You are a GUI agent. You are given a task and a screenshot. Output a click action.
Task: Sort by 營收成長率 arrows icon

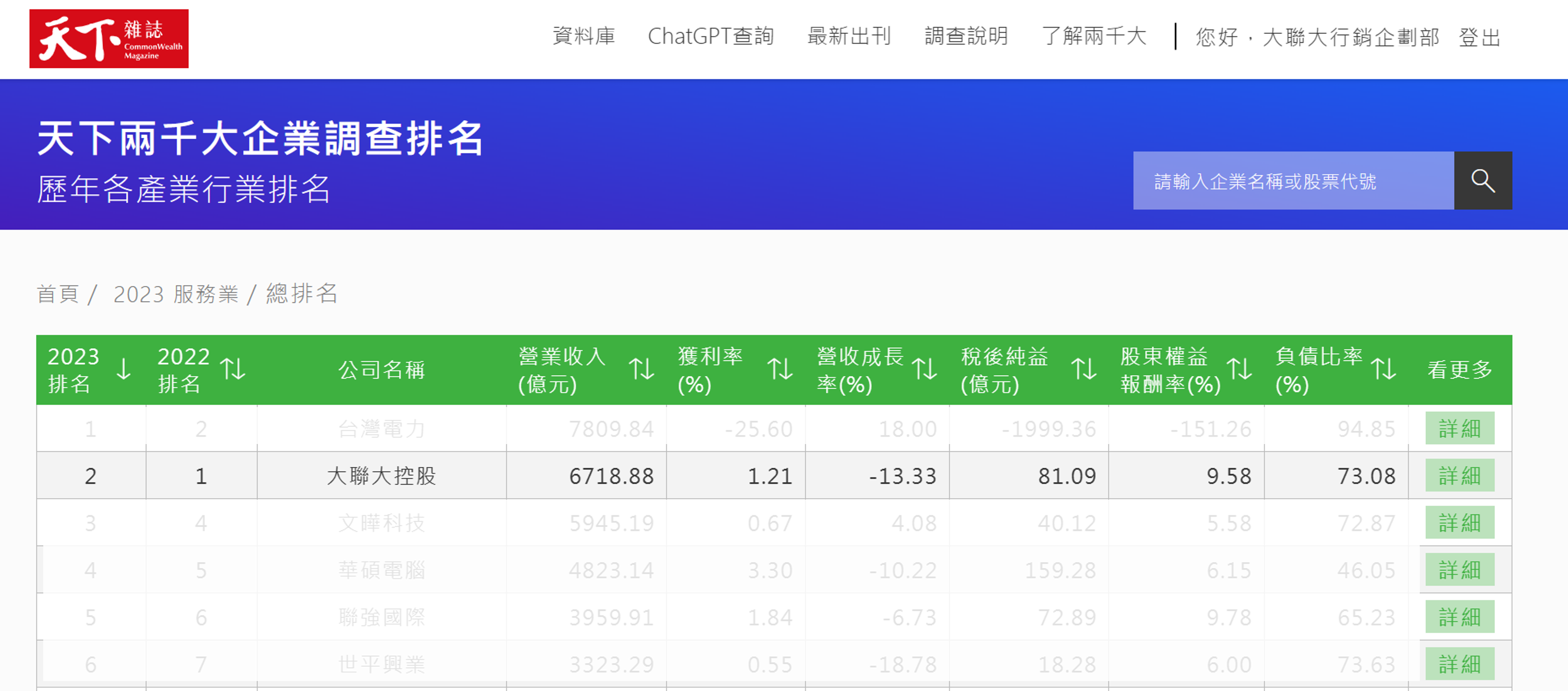925,369
